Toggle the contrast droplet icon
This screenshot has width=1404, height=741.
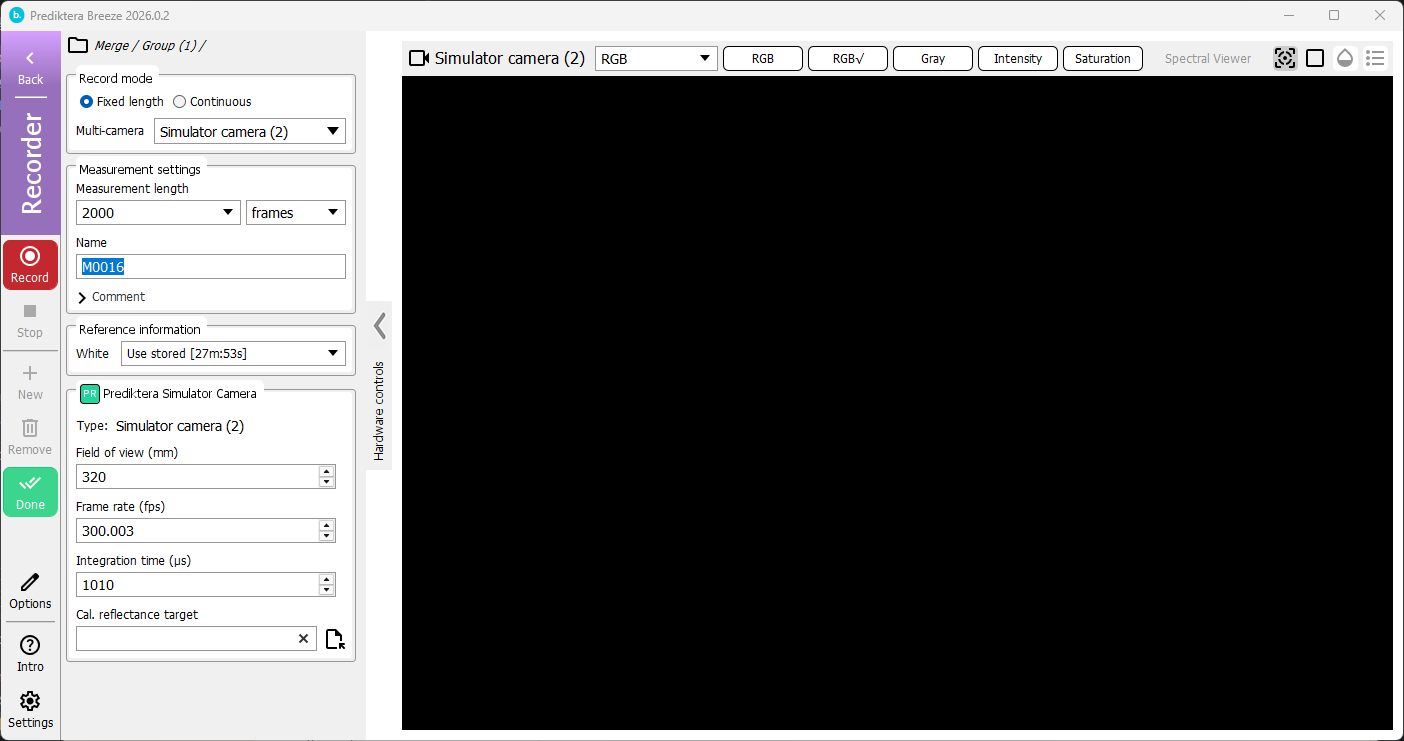[1344, 57]
